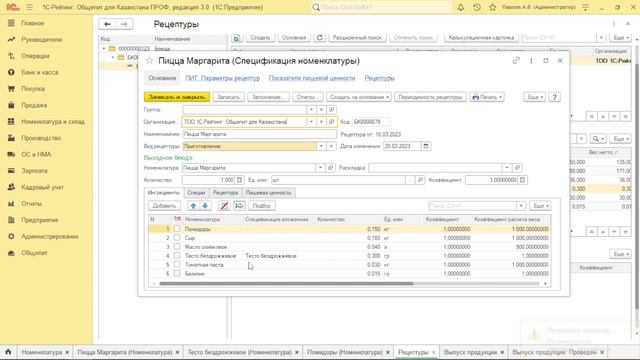Open ingredients search field dropdown arrow
Image resolution: width=640 pixels, height=360 pixels.
coord(521,206)
